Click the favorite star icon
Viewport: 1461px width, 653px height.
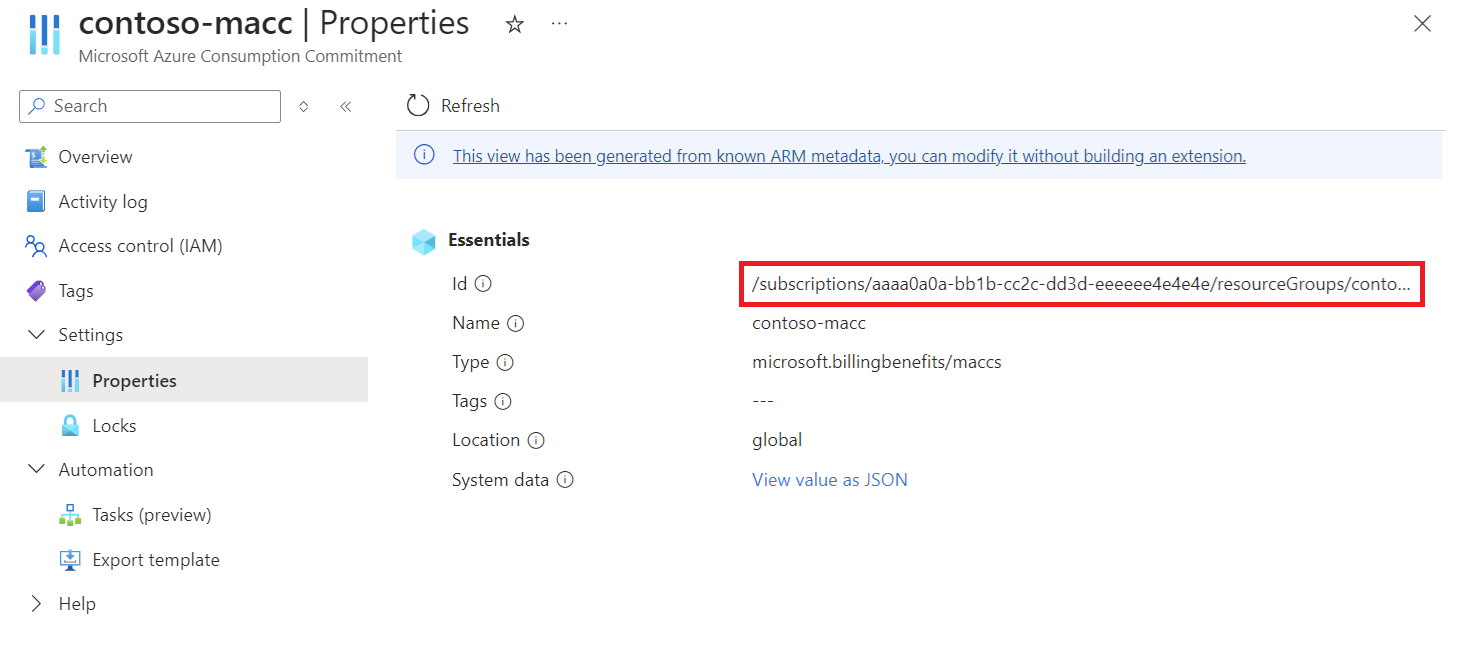click(x=515, y=25)
